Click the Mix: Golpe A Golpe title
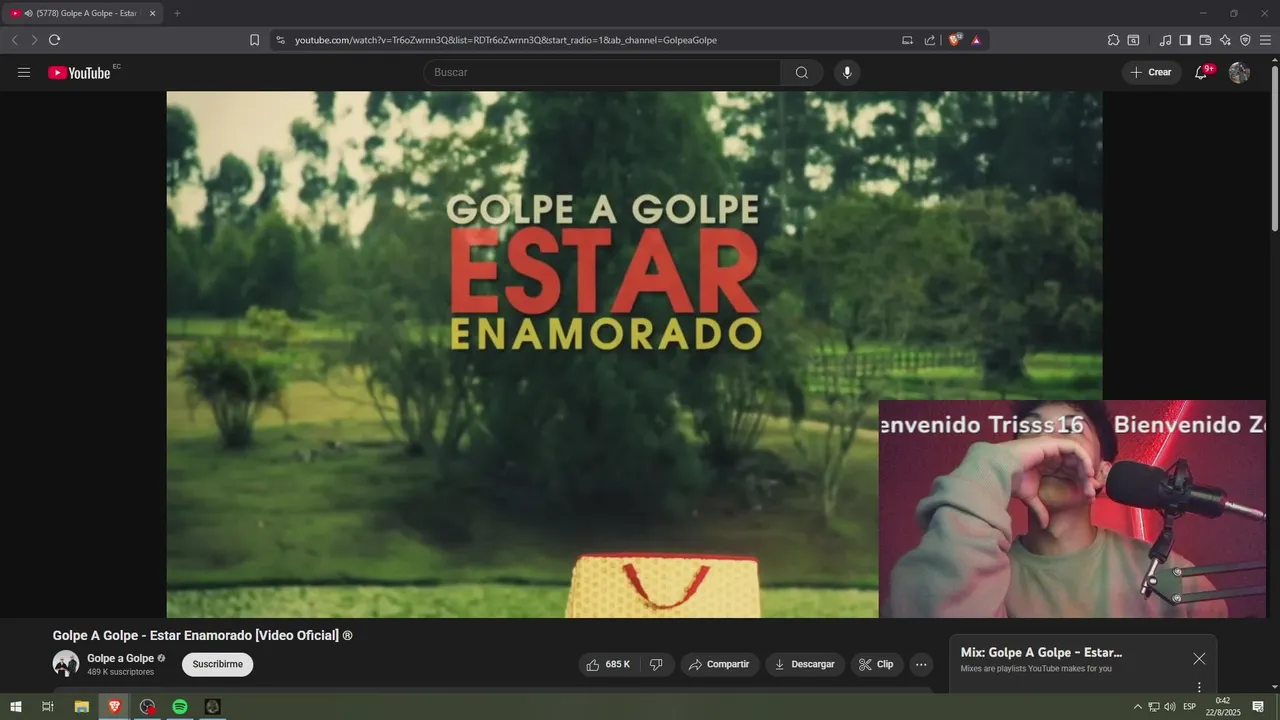Viewport: 1280px width, 720px height. pos(1041,652)
